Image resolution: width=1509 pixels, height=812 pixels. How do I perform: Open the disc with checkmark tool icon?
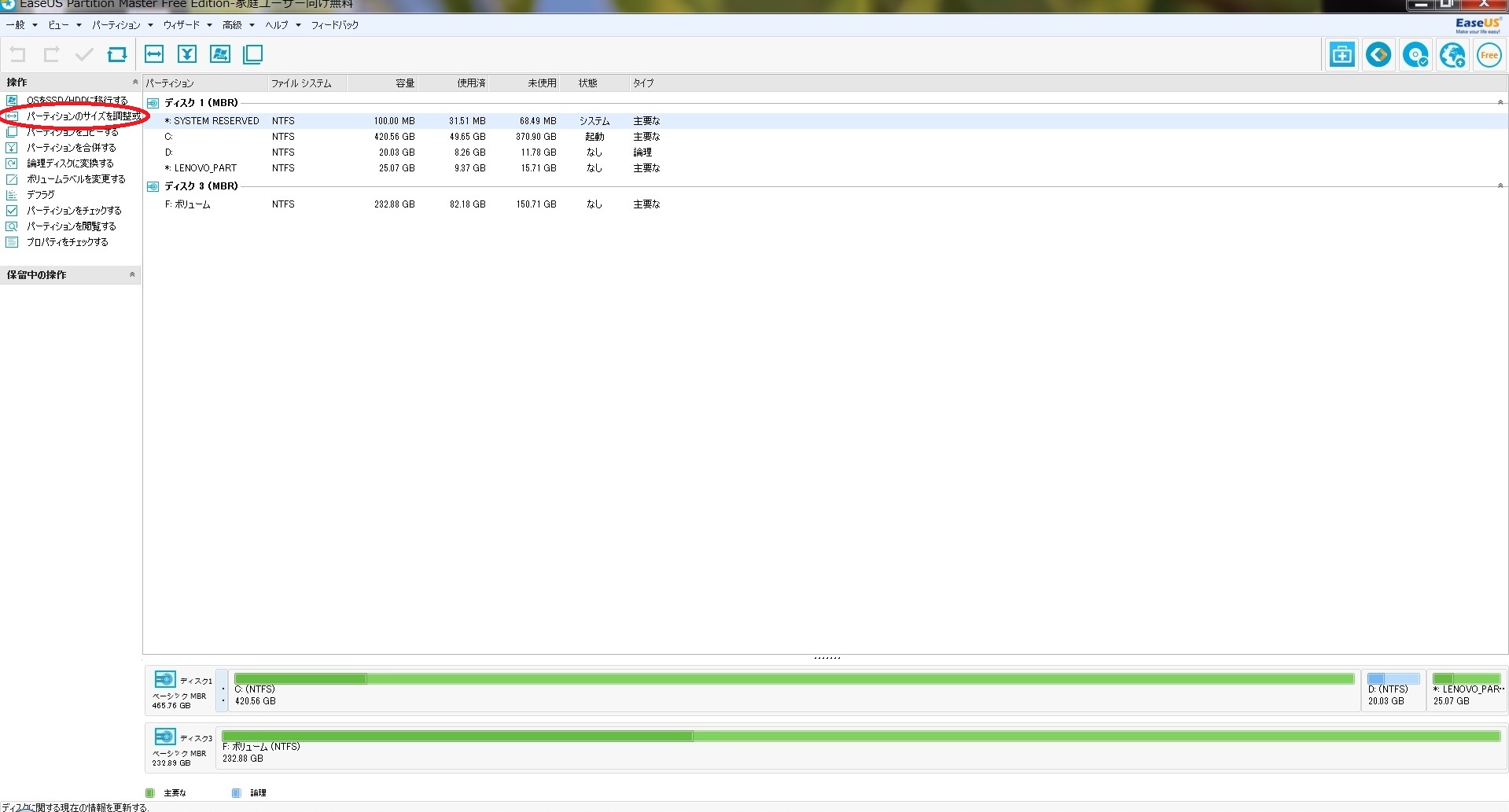coord(1415,55)
